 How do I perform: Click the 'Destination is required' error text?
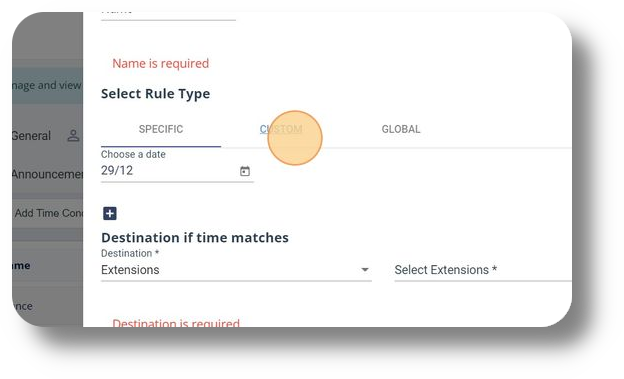pyautogui.click(x=176, y=323)
